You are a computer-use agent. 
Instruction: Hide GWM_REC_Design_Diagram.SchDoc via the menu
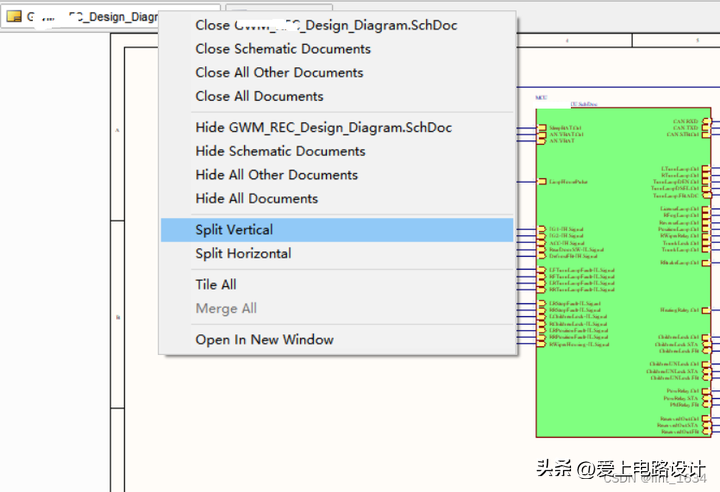coord(323,128)
